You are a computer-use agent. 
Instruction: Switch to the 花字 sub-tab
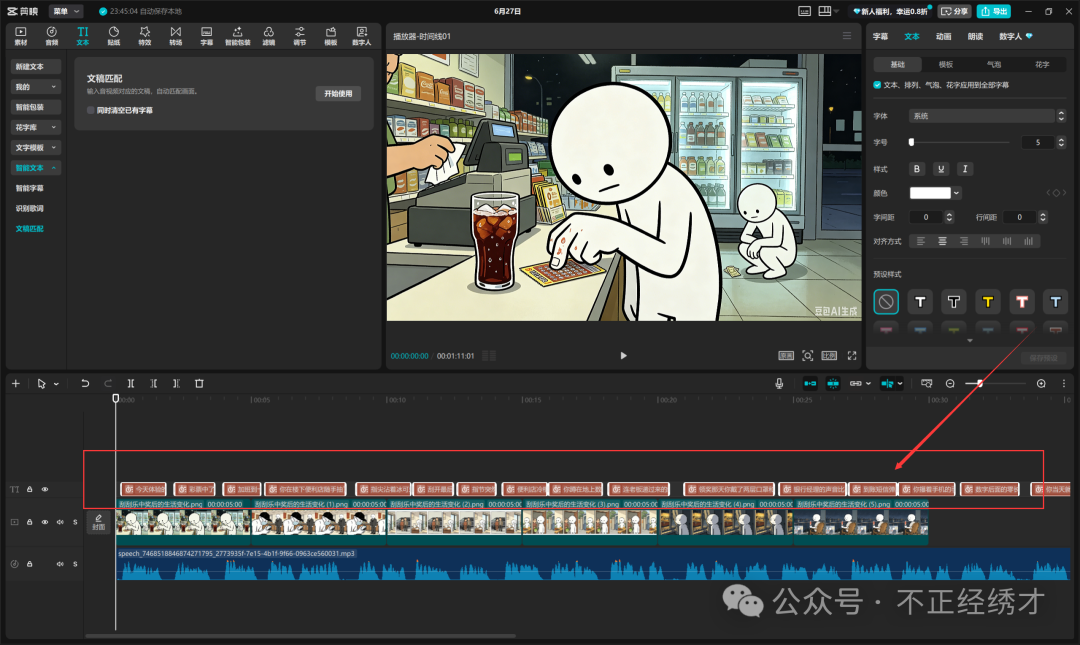click(x=1042, y=65)
